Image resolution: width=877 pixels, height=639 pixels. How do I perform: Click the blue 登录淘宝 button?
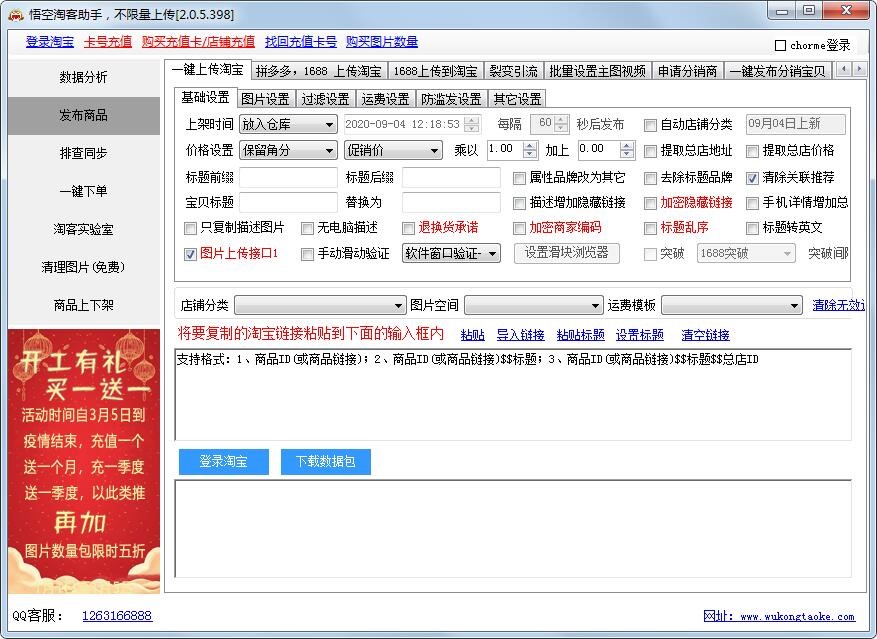pyautogui.click(x=224, y=461)
